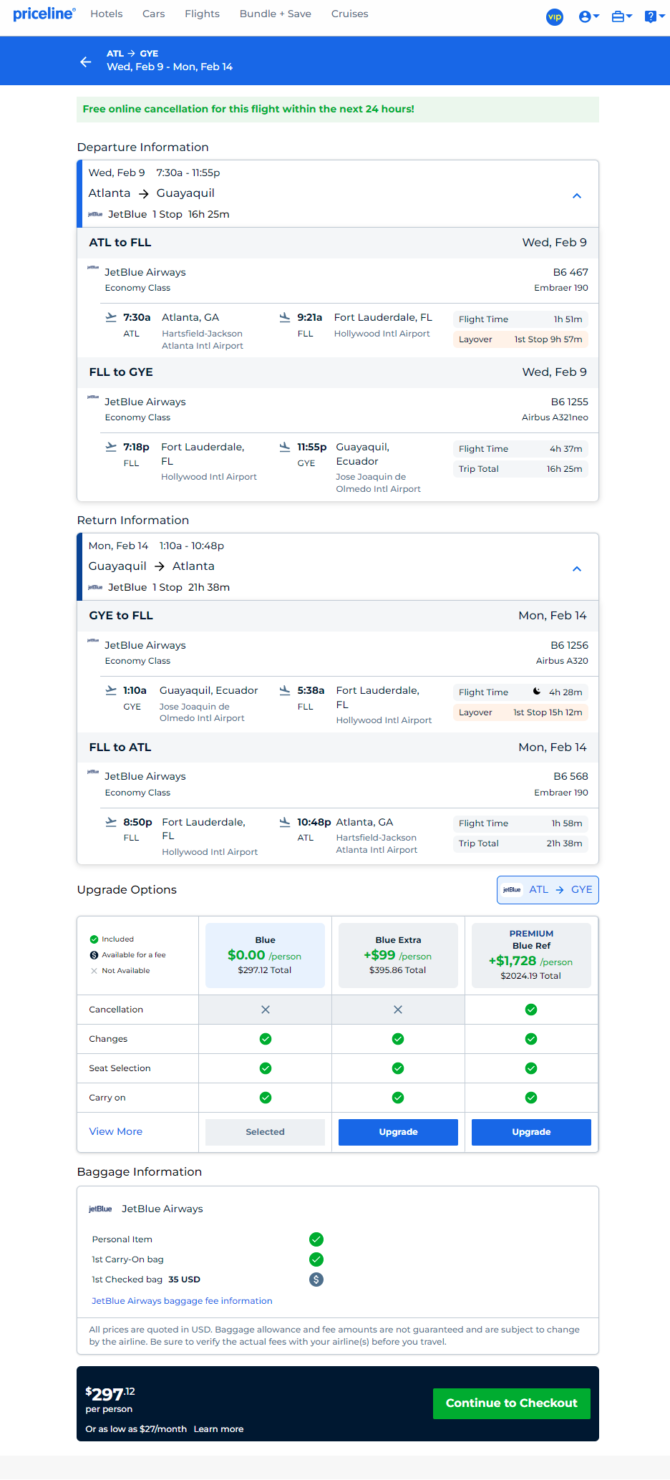Open the Hotels tab

[106, 14]
